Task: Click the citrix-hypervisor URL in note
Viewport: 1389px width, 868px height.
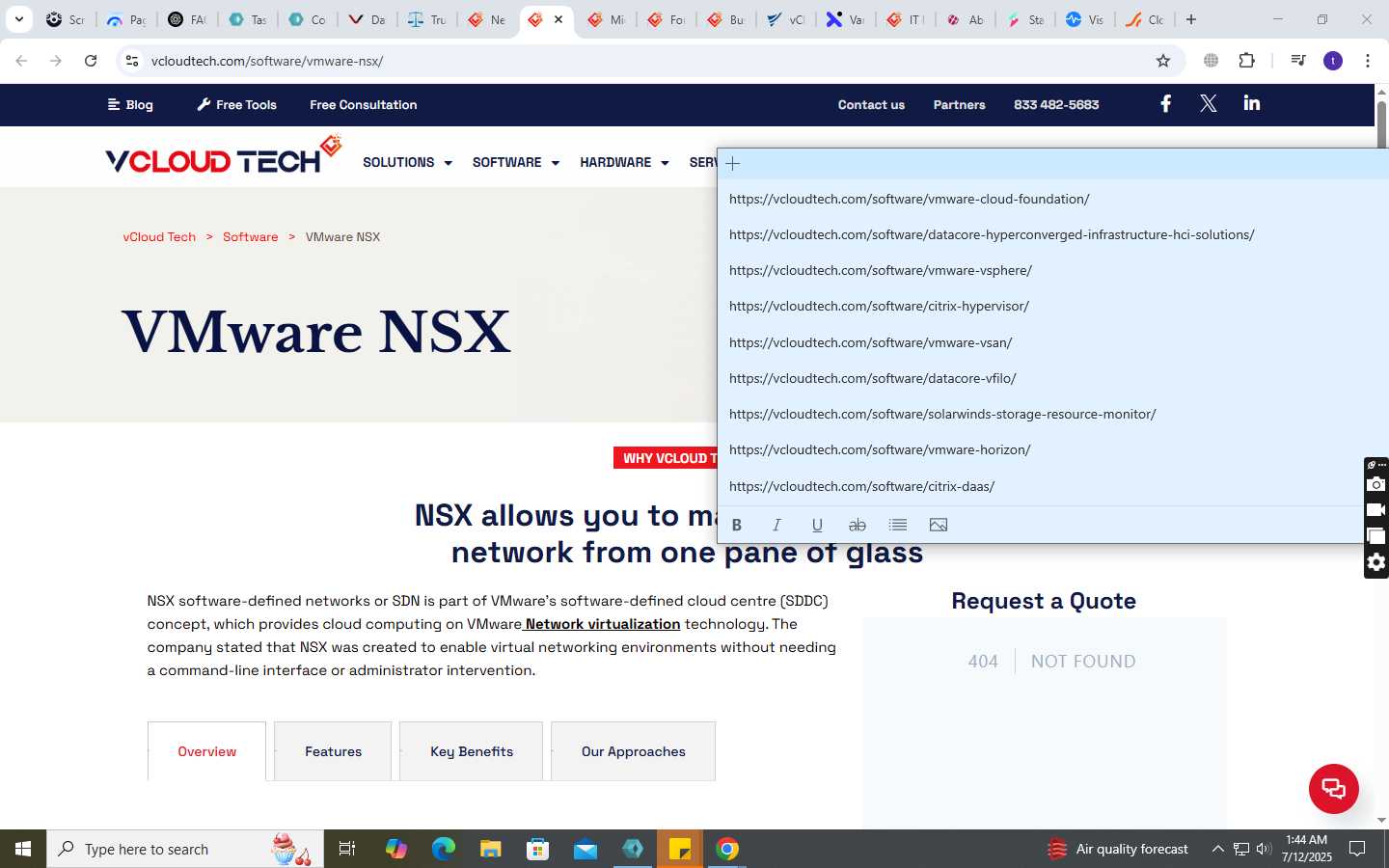Action: [x=879, y=306]
